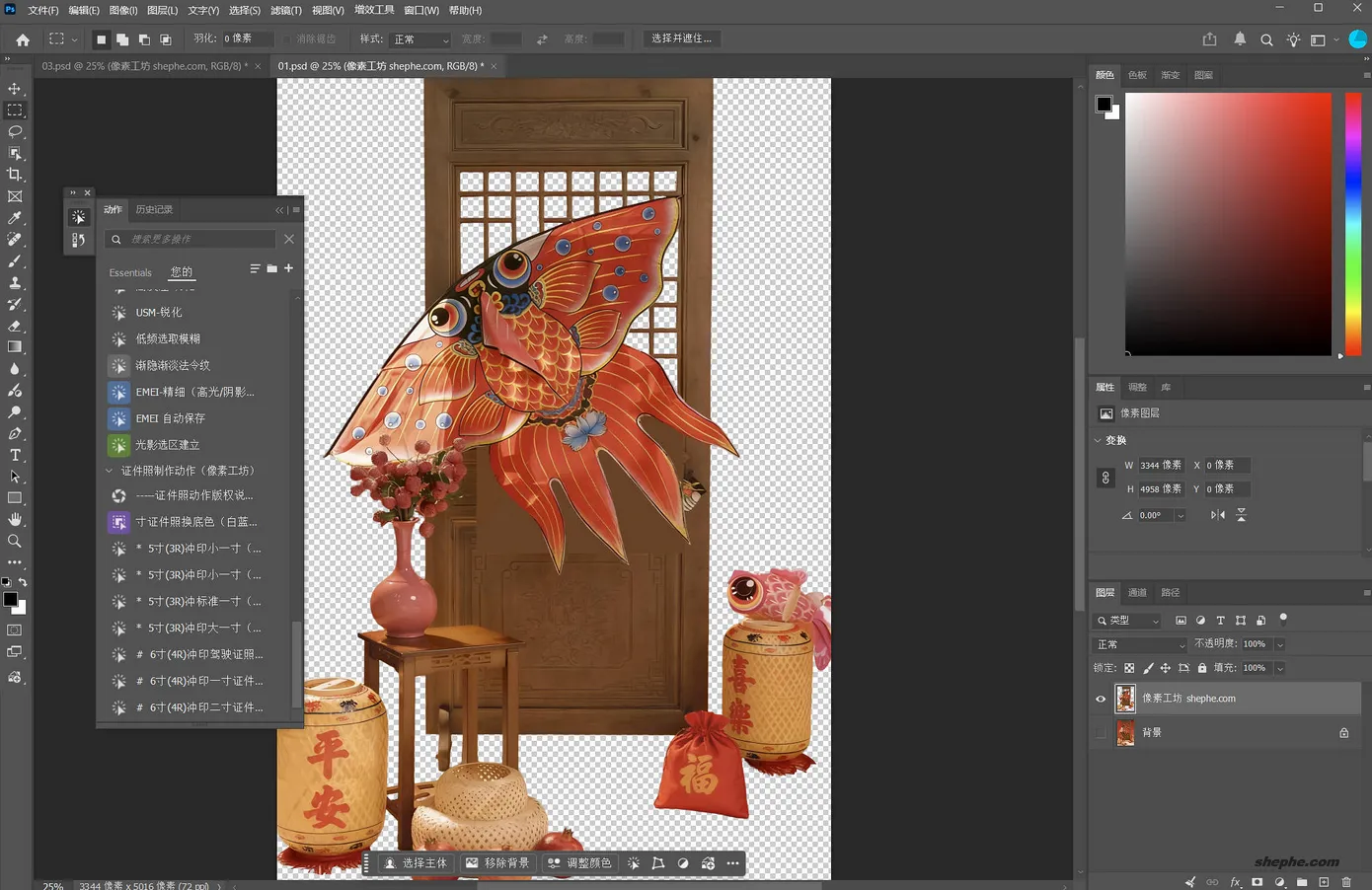Click the Eyedropper tool

click(x=15, y=218)
